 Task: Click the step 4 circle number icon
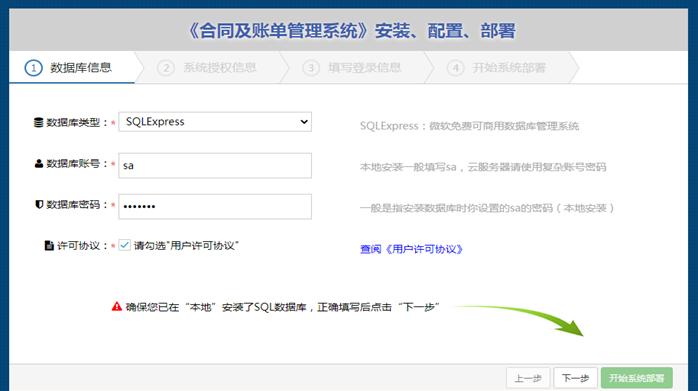click(x=455, y=68)
